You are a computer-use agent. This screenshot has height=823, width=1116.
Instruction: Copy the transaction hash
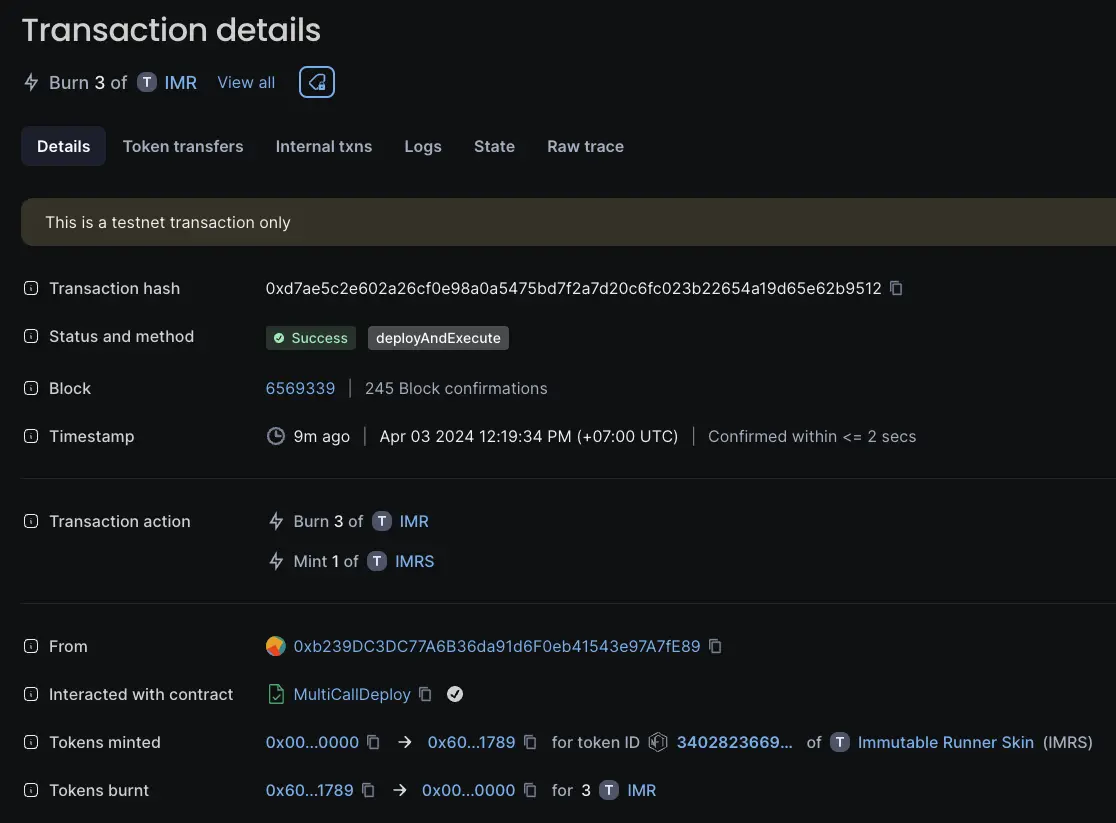click(895, 288)
